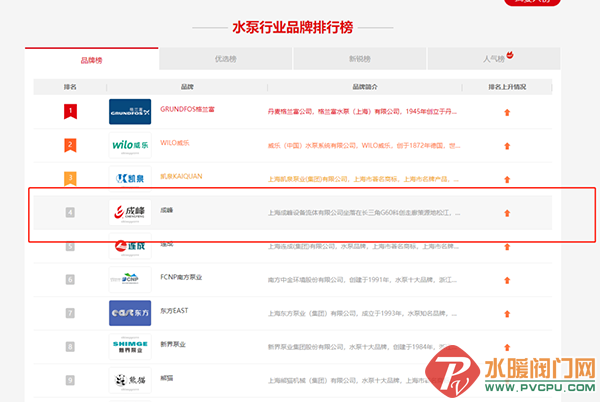Viewport: 600px width, 402px height.
Task: Select the 品牌榜 tab
Action: (91, 59)
